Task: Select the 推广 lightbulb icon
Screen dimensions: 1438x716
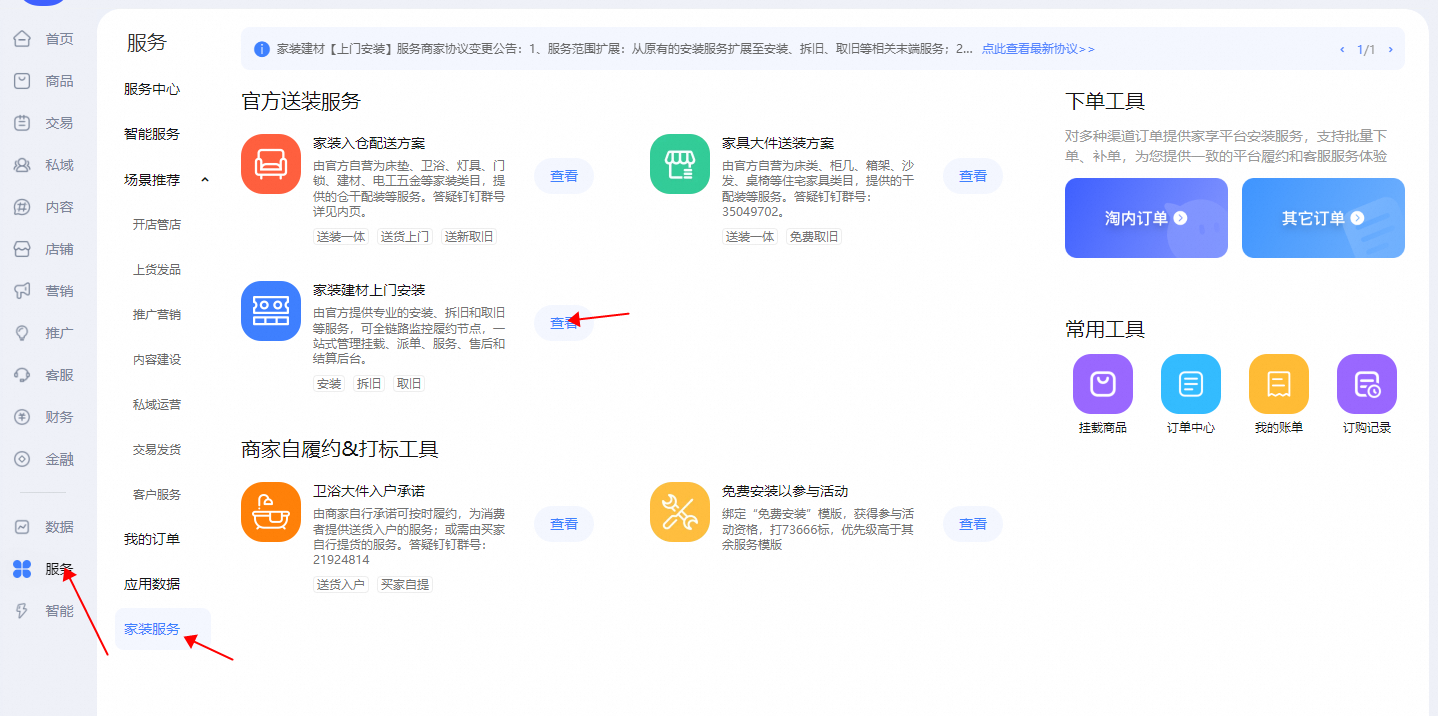Action: click(22, 333)
